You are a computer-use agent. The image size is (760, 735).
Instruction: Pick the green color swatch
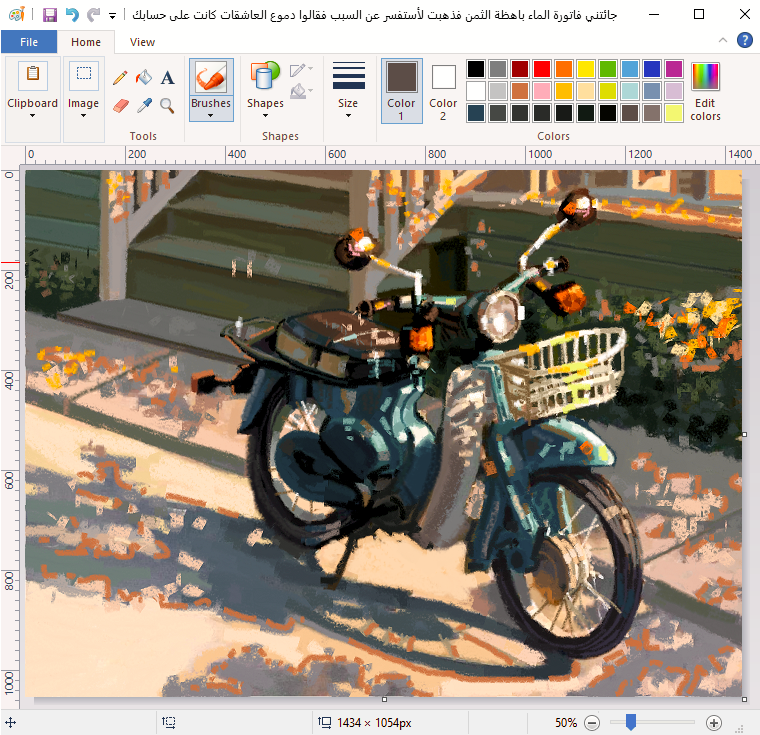608,69
